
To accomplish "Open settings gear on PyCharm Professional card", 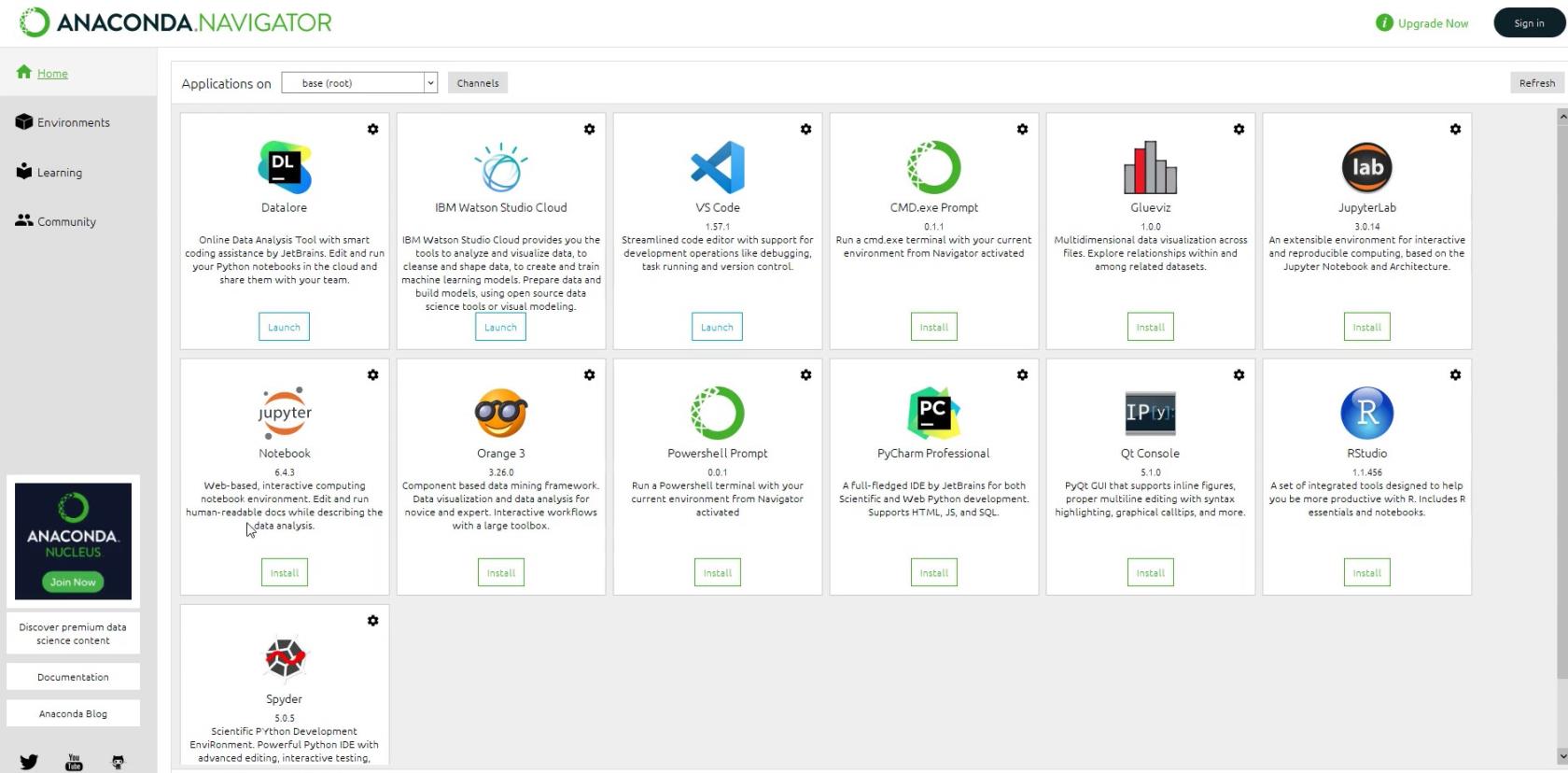I will tap(1022, 374).
